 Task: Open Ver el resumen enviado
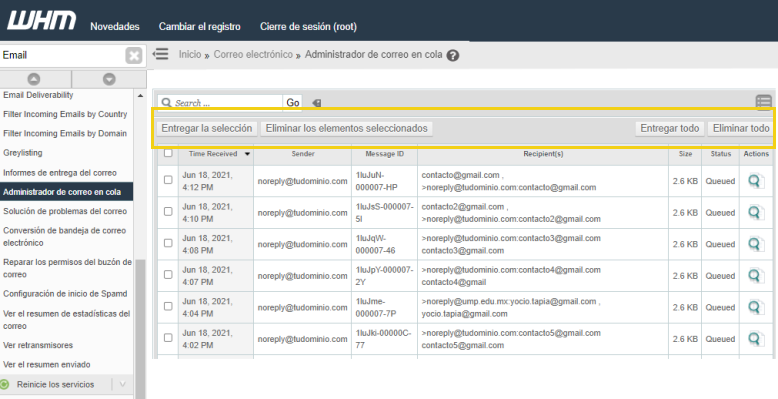(47, 365)
